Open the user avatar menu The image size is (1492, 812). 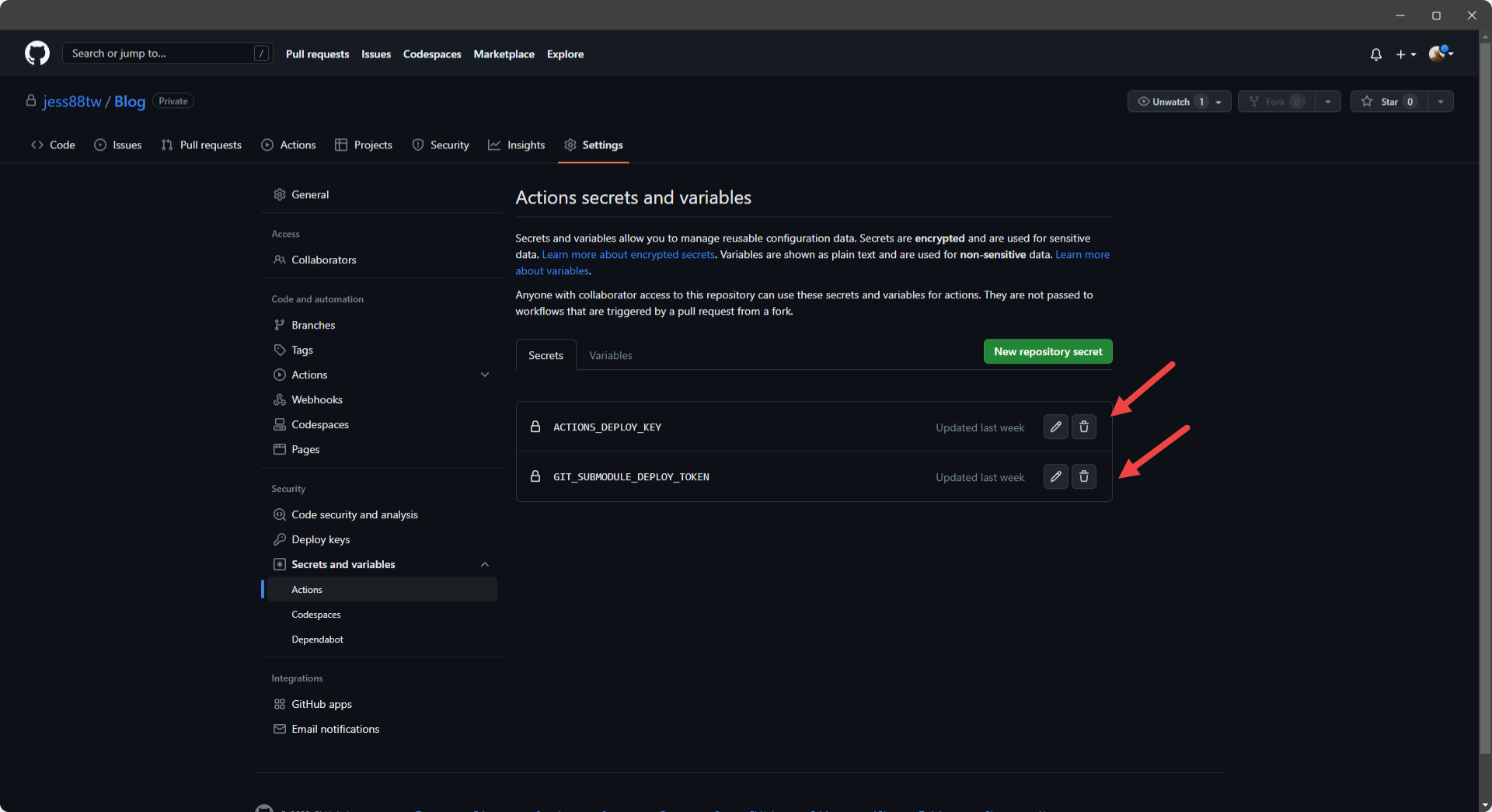pyautogui.click(x=1441, y=54)
